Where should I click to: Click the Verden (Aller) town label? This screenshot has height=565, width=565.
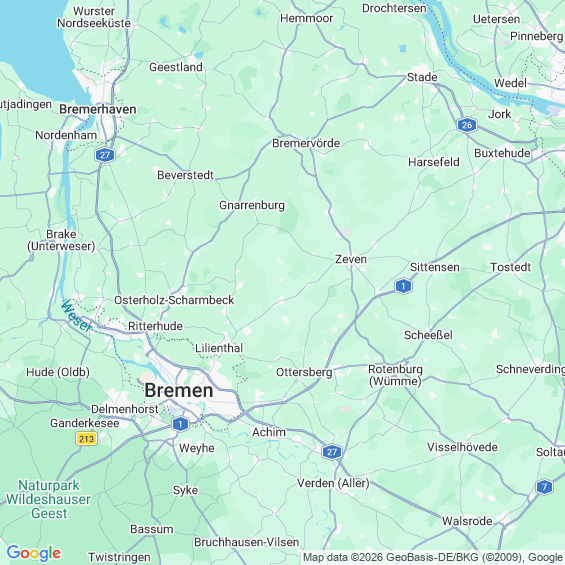point(333,483)
